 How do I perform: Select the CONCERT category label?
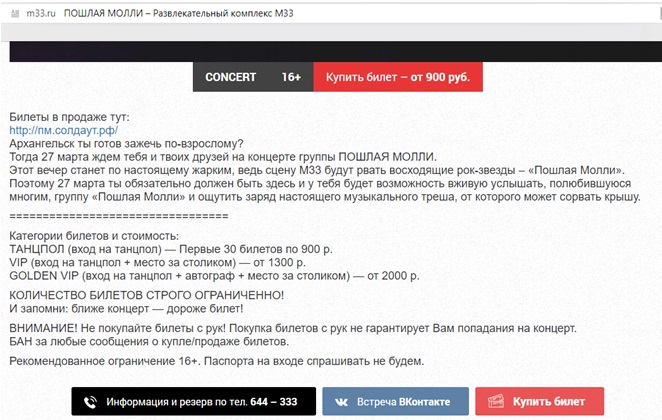click(230, 77)
